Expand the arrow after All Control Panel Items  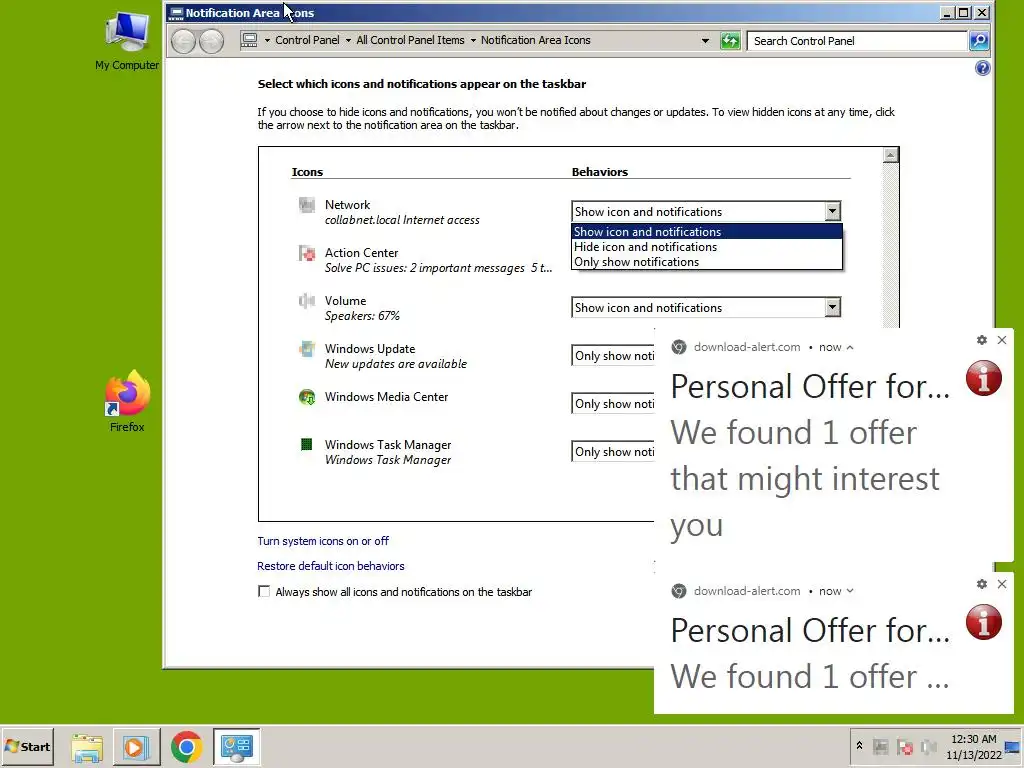click(473, 40)
